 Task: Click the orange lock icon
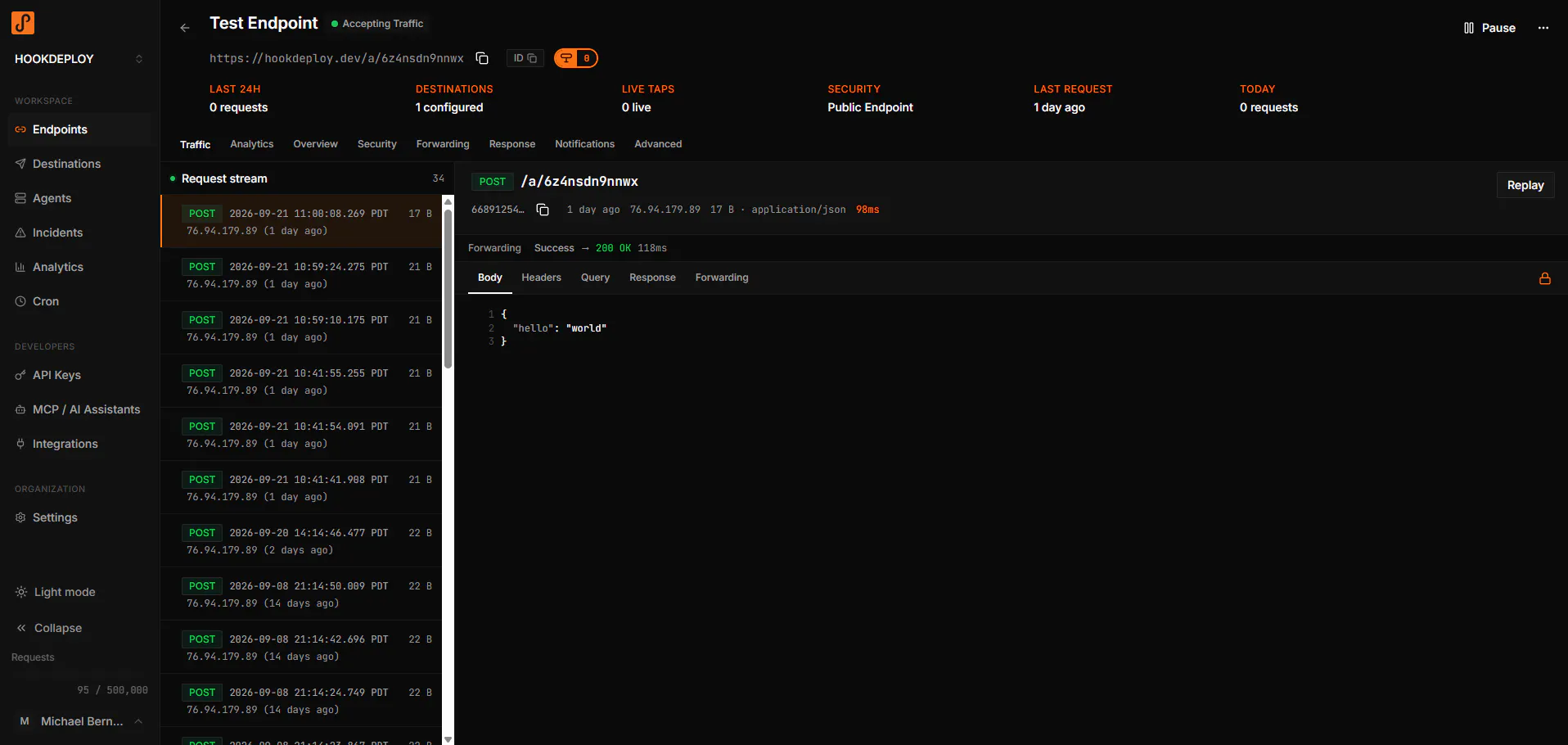pyautogui.click(x=1545, y=278)
